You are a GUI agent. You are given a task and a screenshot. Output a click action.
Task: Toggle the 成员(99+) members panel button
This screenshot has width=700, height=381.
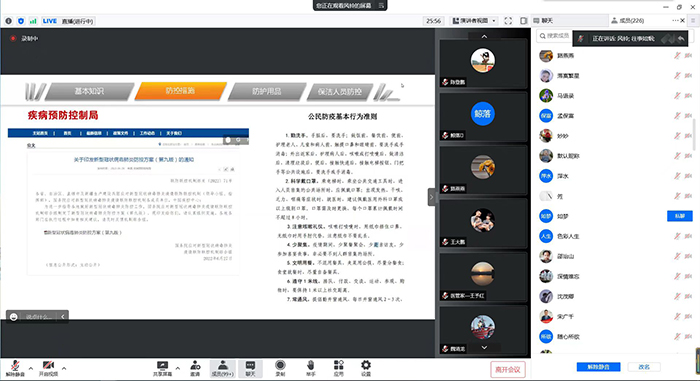tap(222, 368)
